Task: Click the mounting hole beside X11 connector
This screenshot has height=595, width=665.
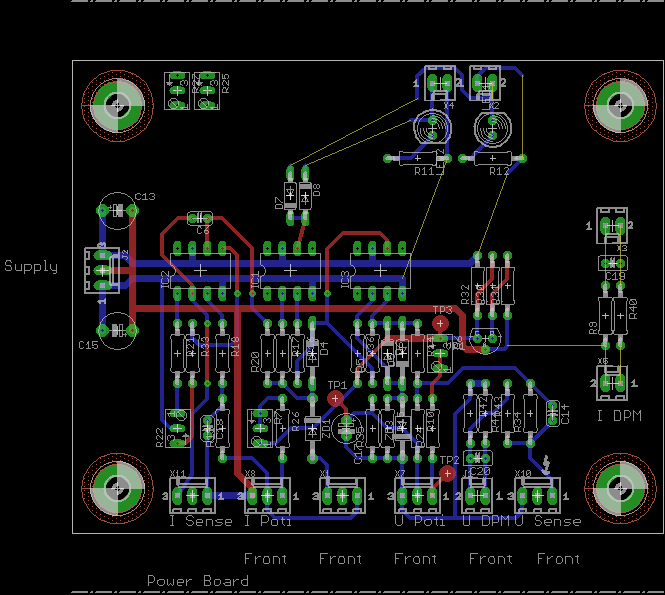Action: (x=117, y=488)
